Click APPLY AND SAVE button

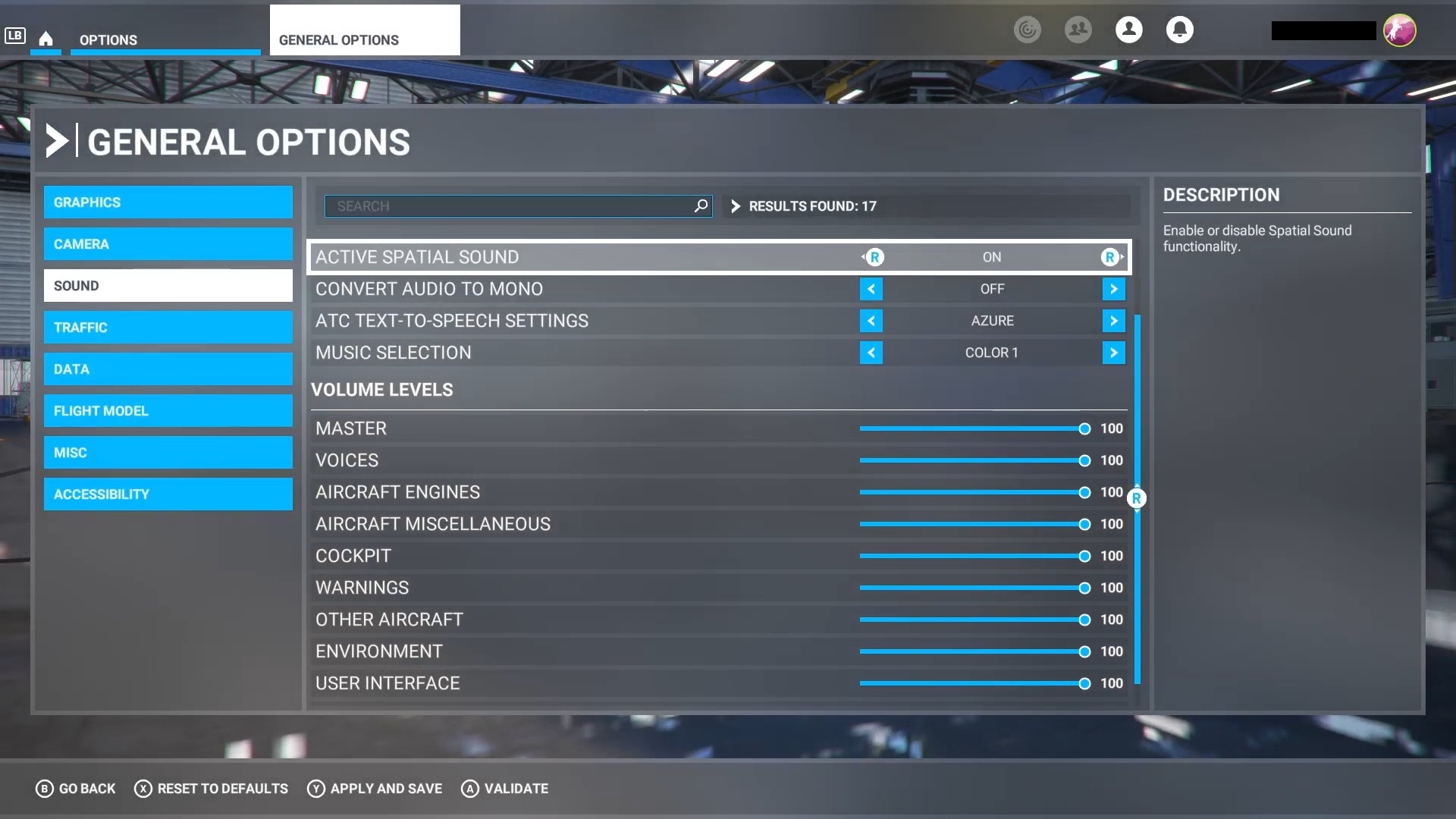click(386, 788)
